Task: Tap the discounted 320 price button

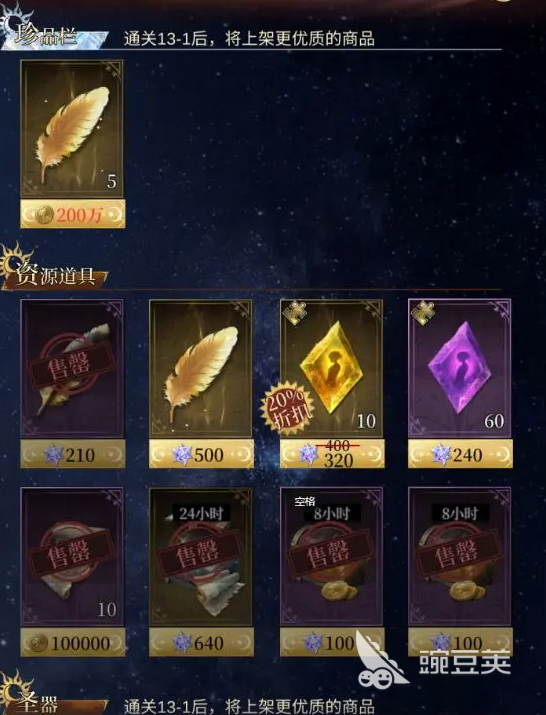Action: (332, 454)
